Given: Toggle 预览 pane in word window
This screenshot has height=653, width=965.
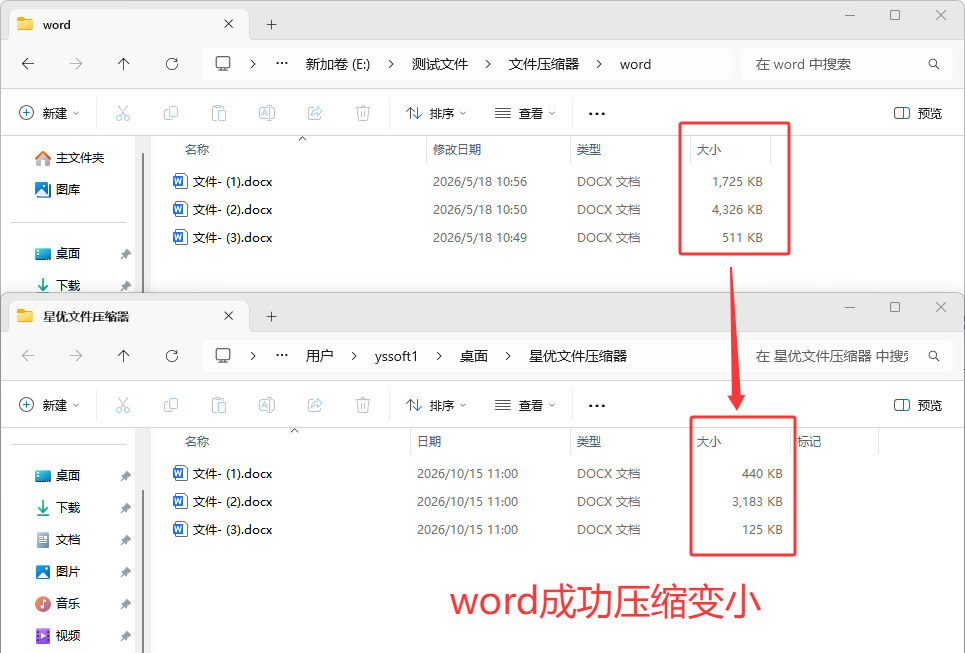Looking at the screenshot, I should pyautogui.click(x=918, y=113).
